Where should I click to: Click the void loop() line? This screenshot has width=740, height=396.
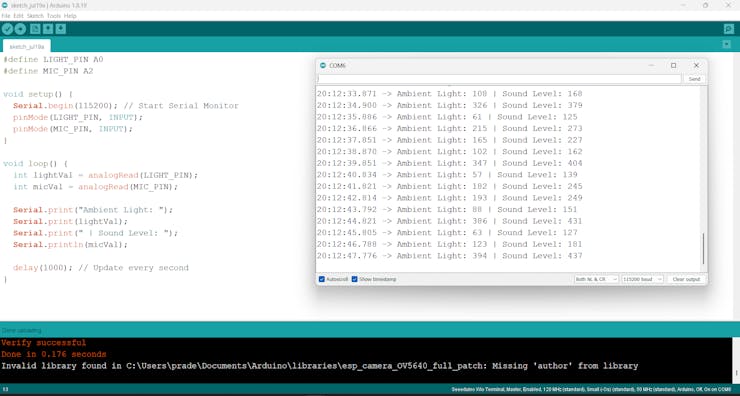pos(35,164)
